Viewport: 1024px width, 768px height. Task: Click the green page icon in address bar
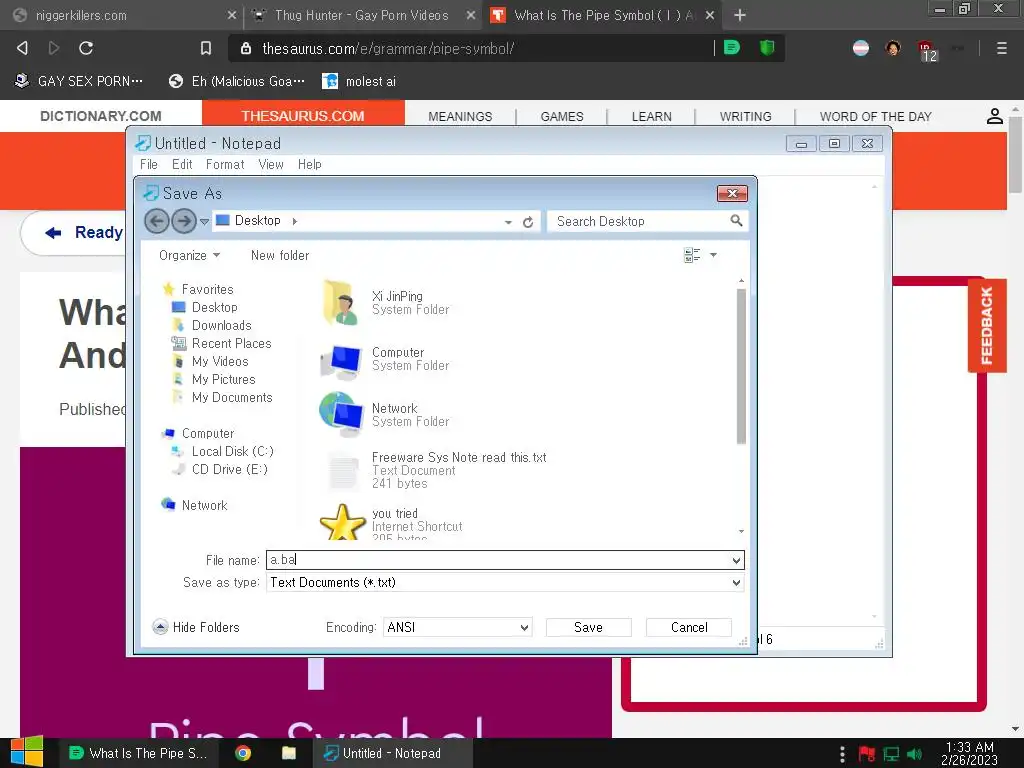tap(732, 48)
